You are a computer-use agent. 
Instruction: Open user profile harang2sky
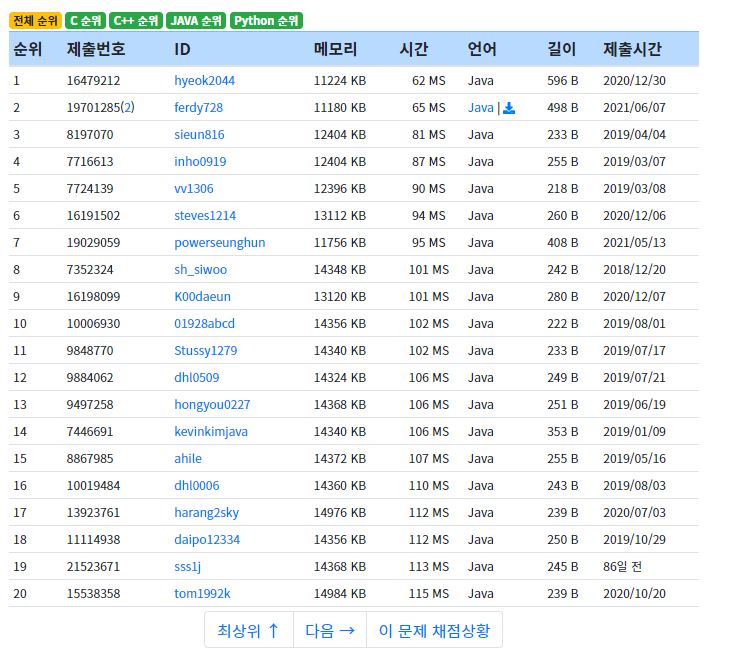coord(206,512)
